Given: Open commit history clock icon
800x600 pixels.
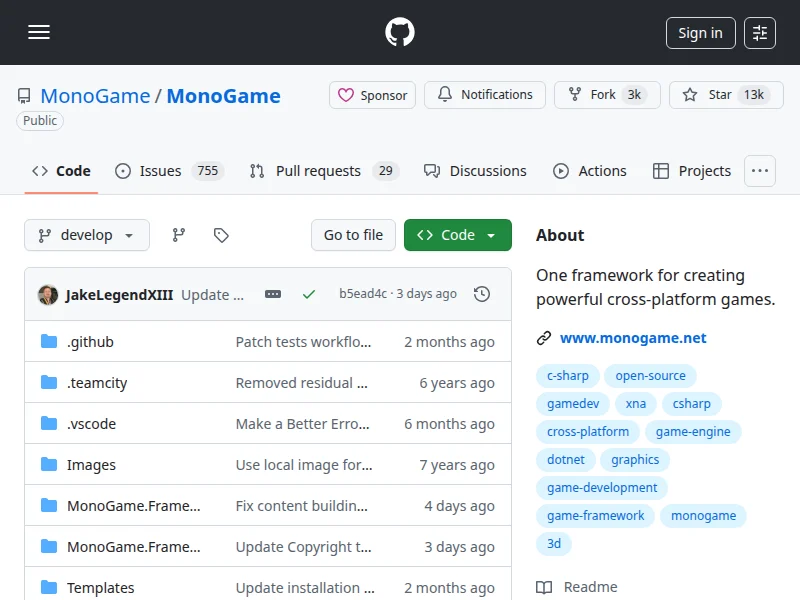Looking at the screenshot, I should click(x=482, y=294).
